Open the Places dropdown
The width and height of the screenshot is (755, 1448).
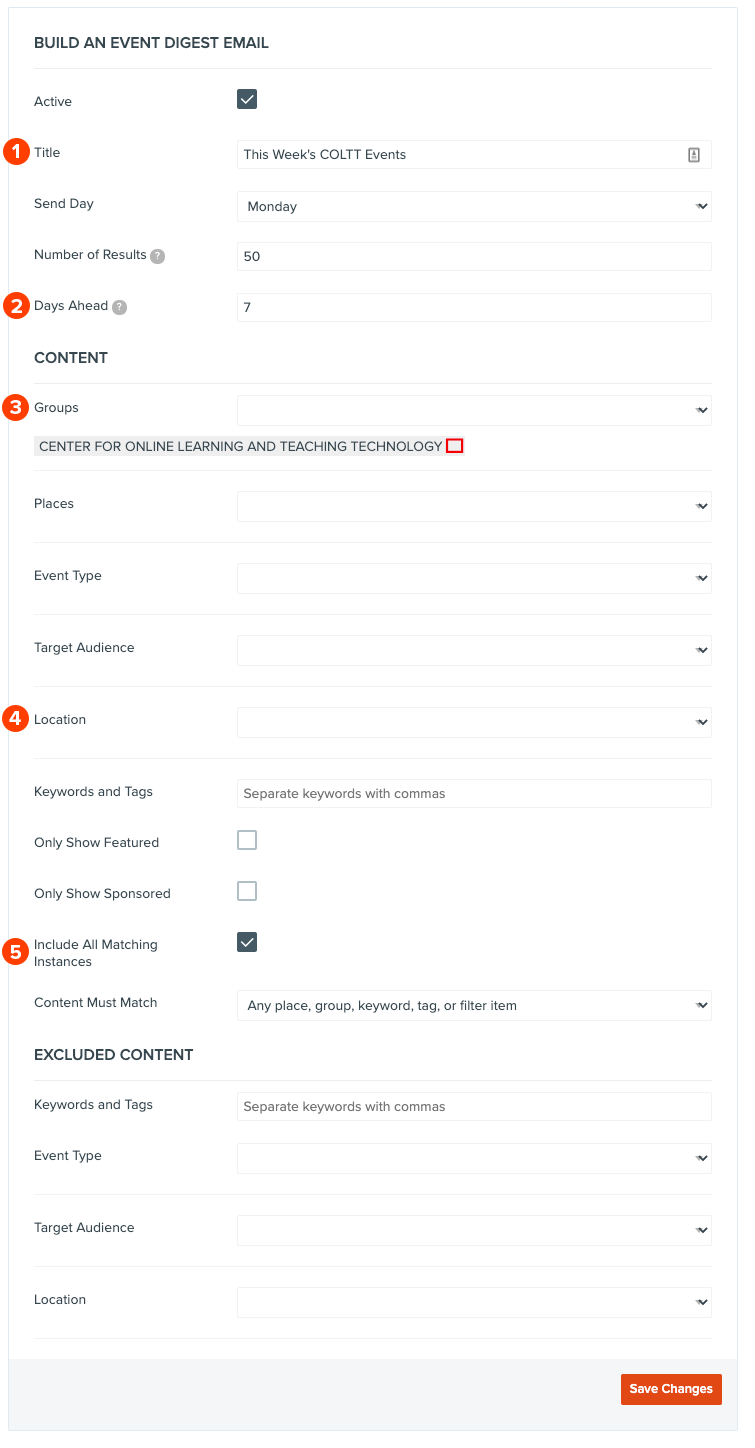coord(474,506)
